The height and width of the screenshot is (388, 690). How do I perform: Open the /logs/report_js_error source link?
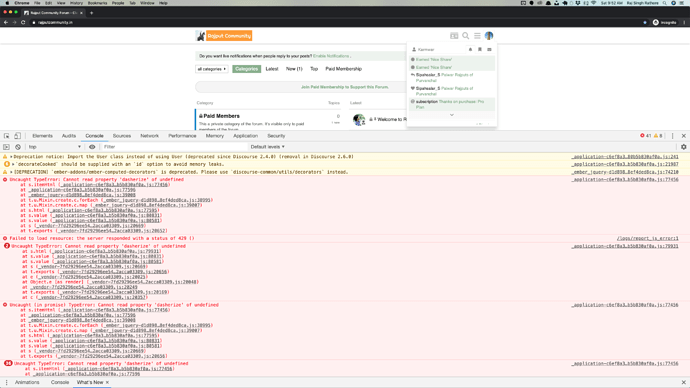[x=647, y=238]
